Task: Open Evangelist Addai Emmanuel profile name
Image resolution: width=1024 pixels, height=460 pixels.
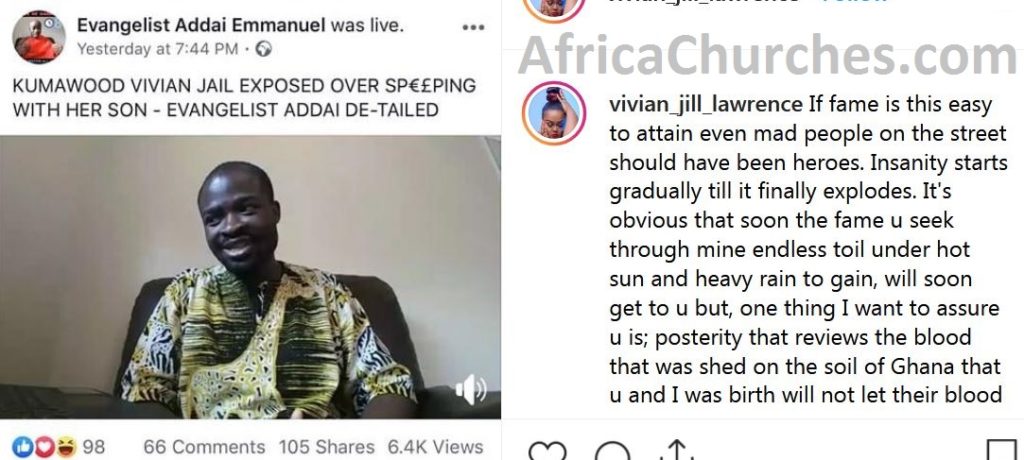Action: click(201, 25)
